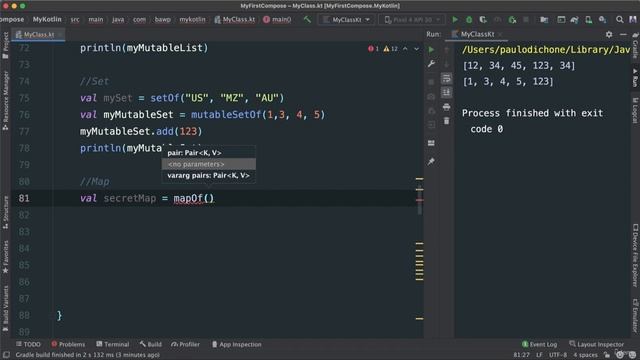
Task: Open the Pixel 4 API 30 device dropdown
Action: point(411,19)
